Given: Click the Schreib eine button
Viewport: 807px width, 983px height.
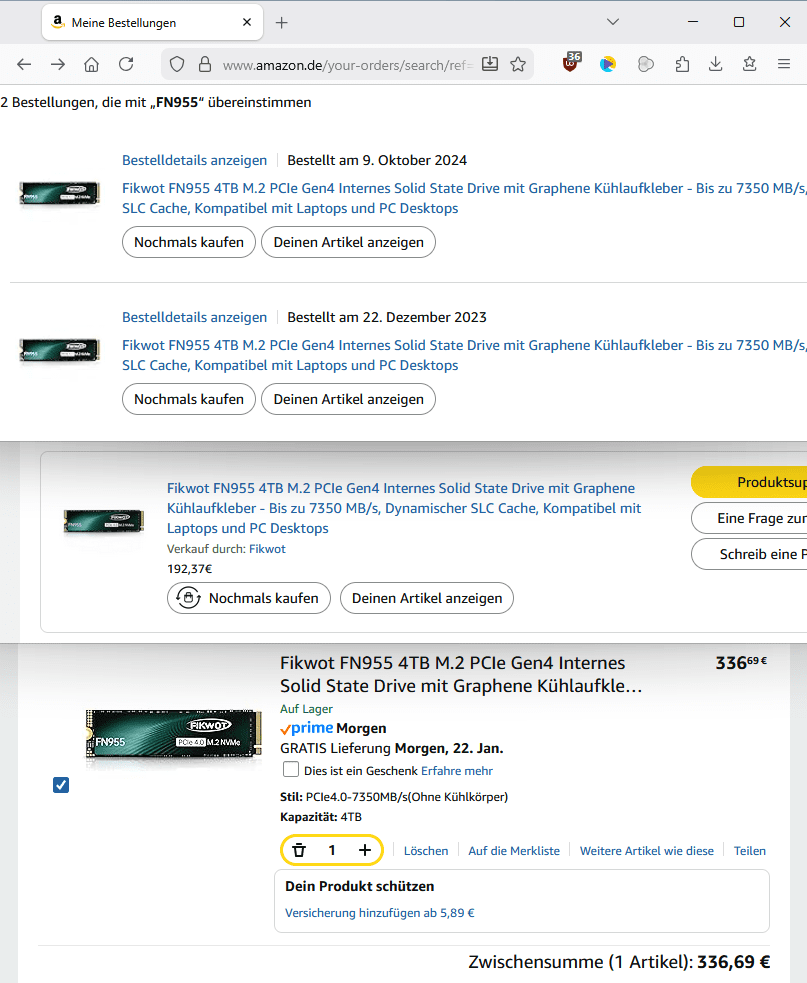Looking at the screenshot, I should 749,554.
